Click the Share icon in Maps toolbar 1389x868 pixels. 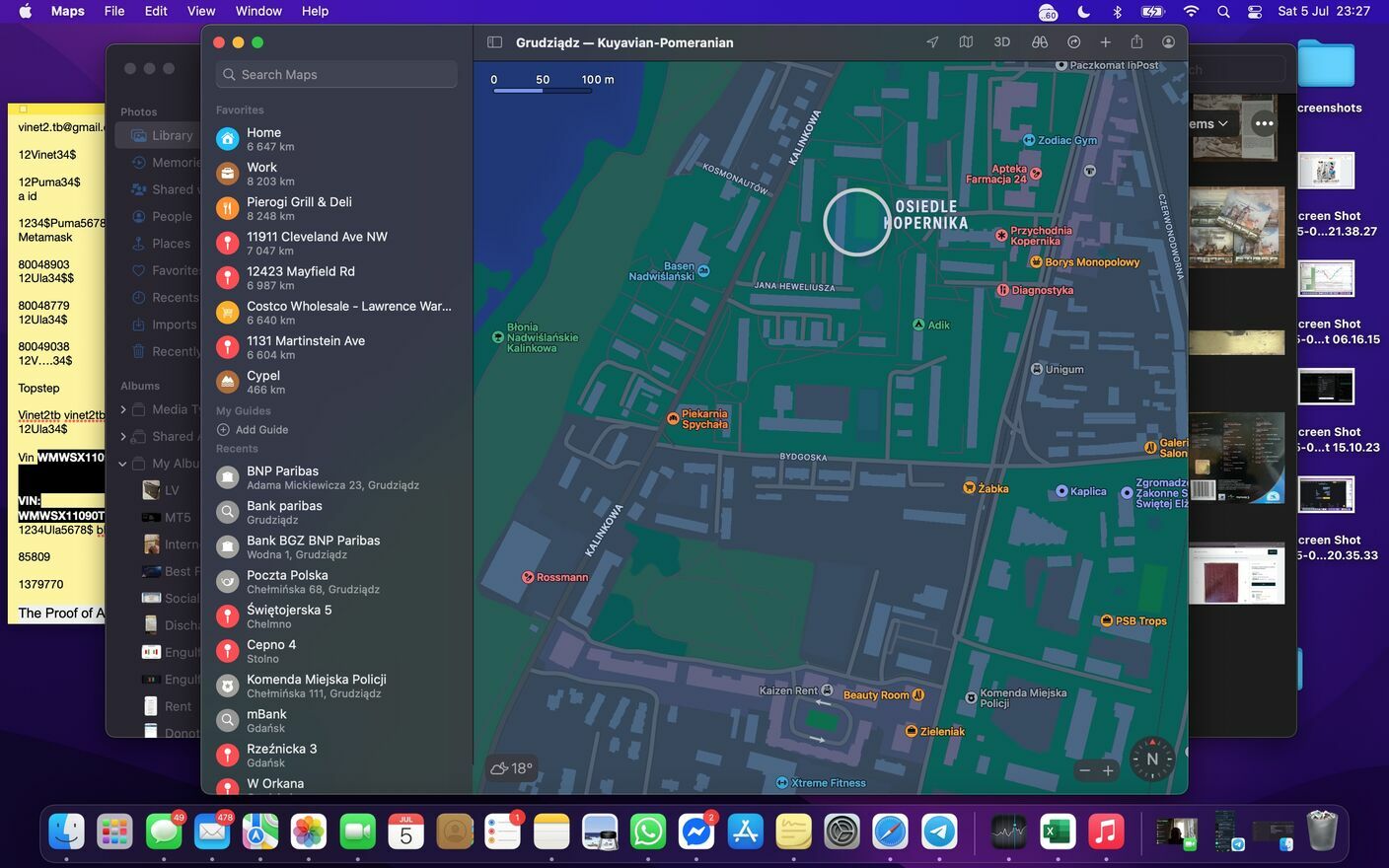pos(1136,42)
